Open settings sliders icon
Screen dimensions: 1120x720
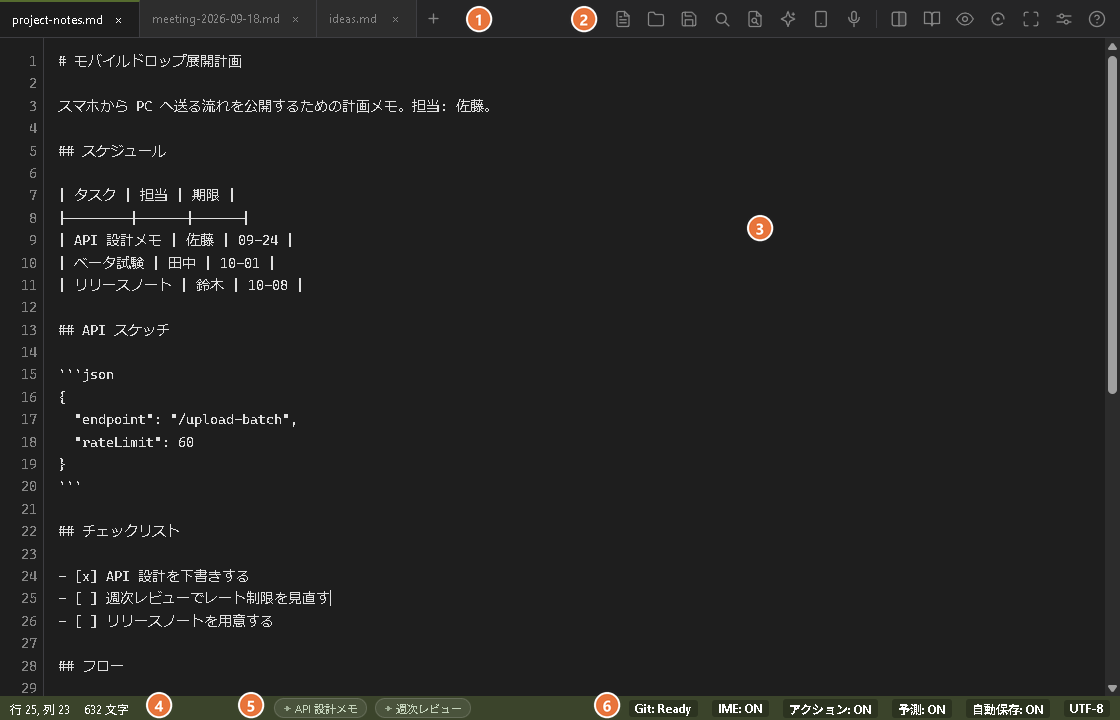pos(1064,19)
